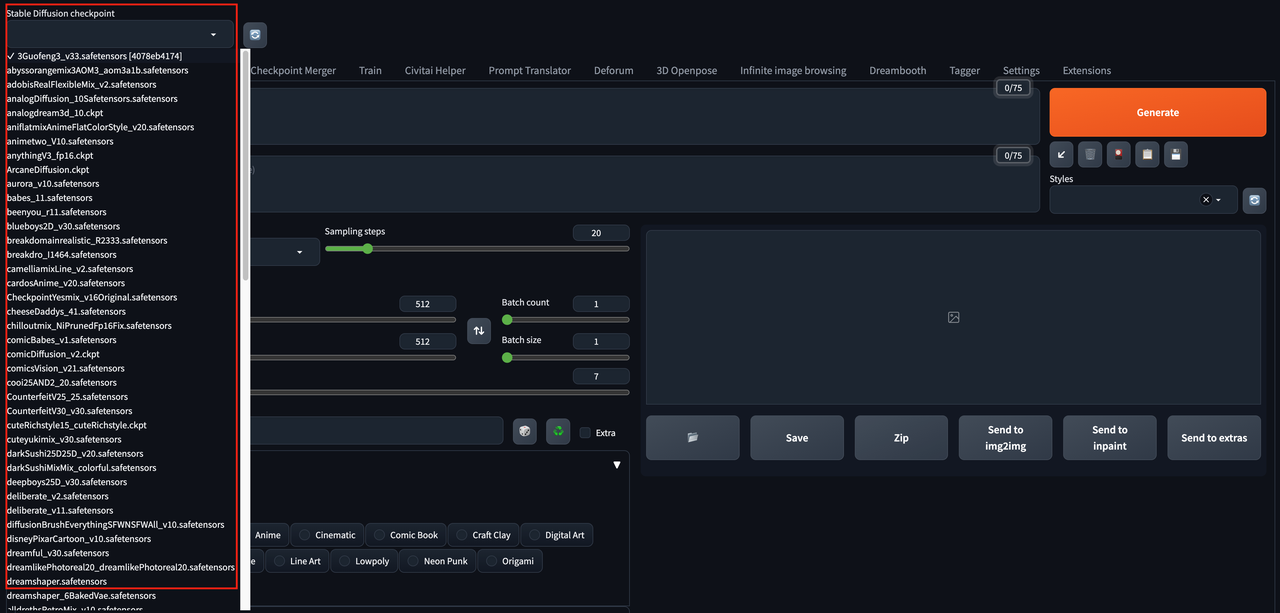Swap width and height values

[479, 330]
